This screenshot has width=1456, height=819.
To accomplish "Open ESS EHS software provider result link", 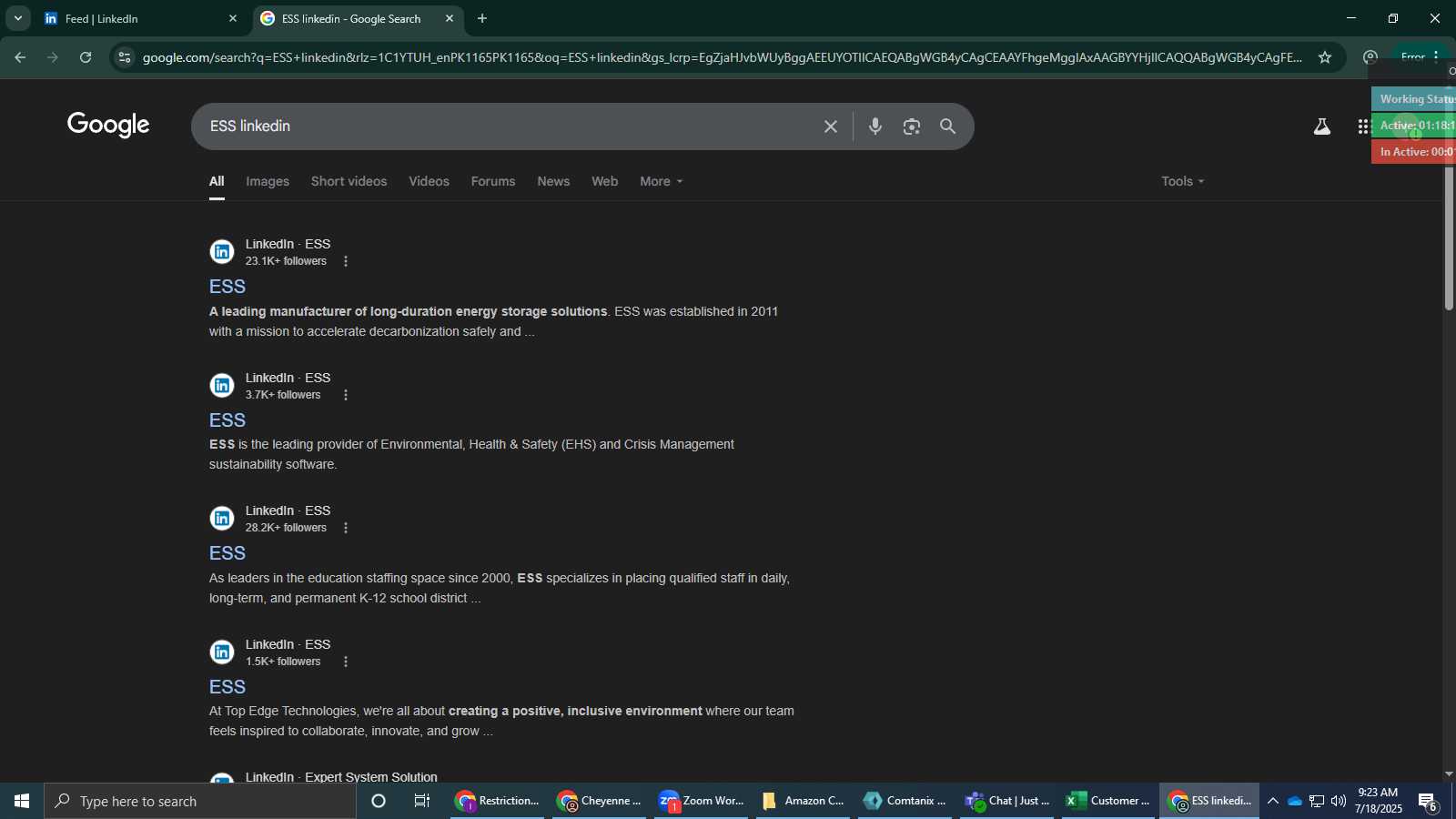I will pos(227,420).
